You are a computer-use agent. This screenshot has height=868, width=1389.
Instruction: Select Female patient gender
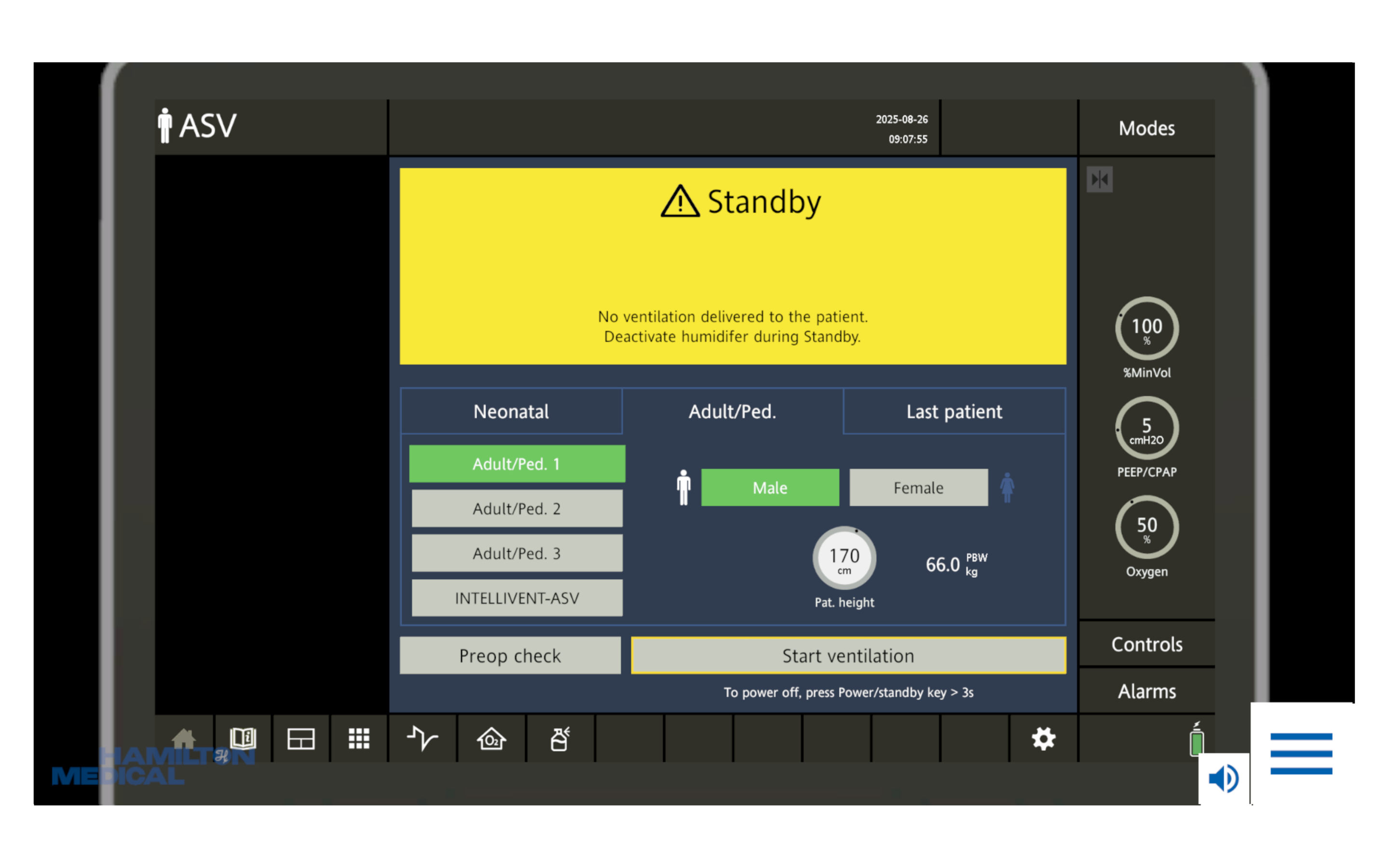tap(919, 488)
